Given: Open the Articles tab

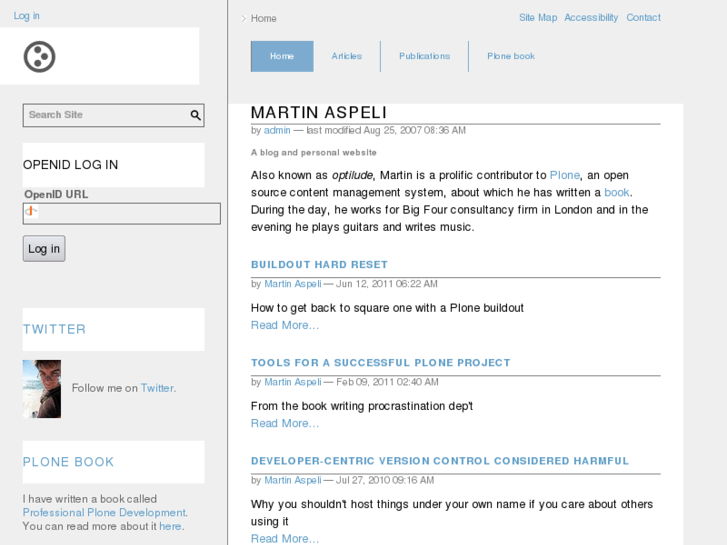Looking at the screenshot, I should coord(347,56).
